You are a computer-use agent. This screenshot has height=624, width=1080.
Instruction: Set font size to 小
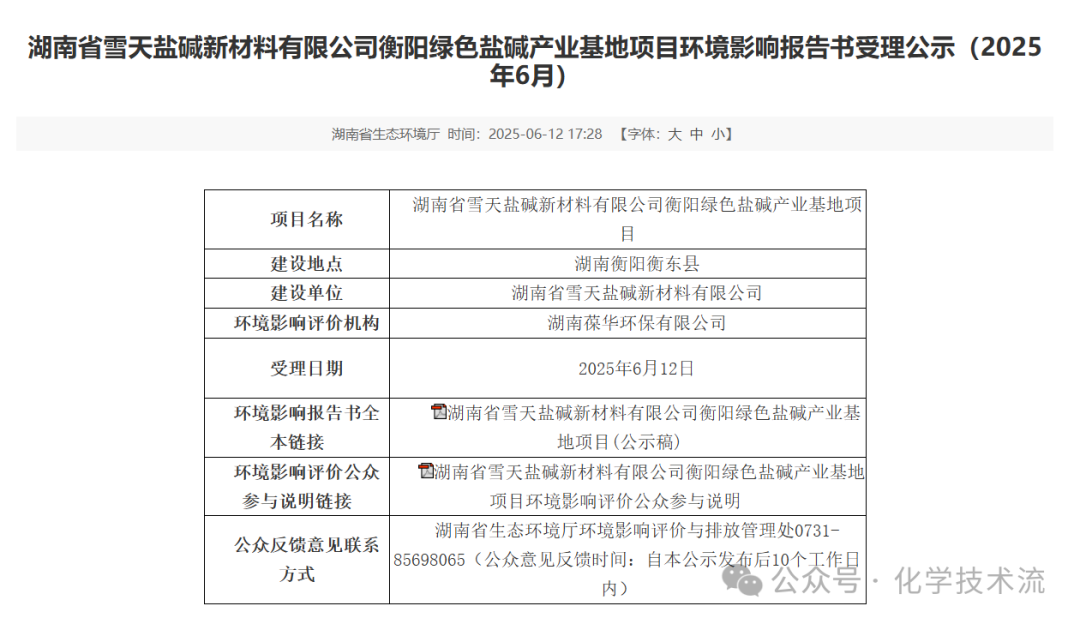718,134
